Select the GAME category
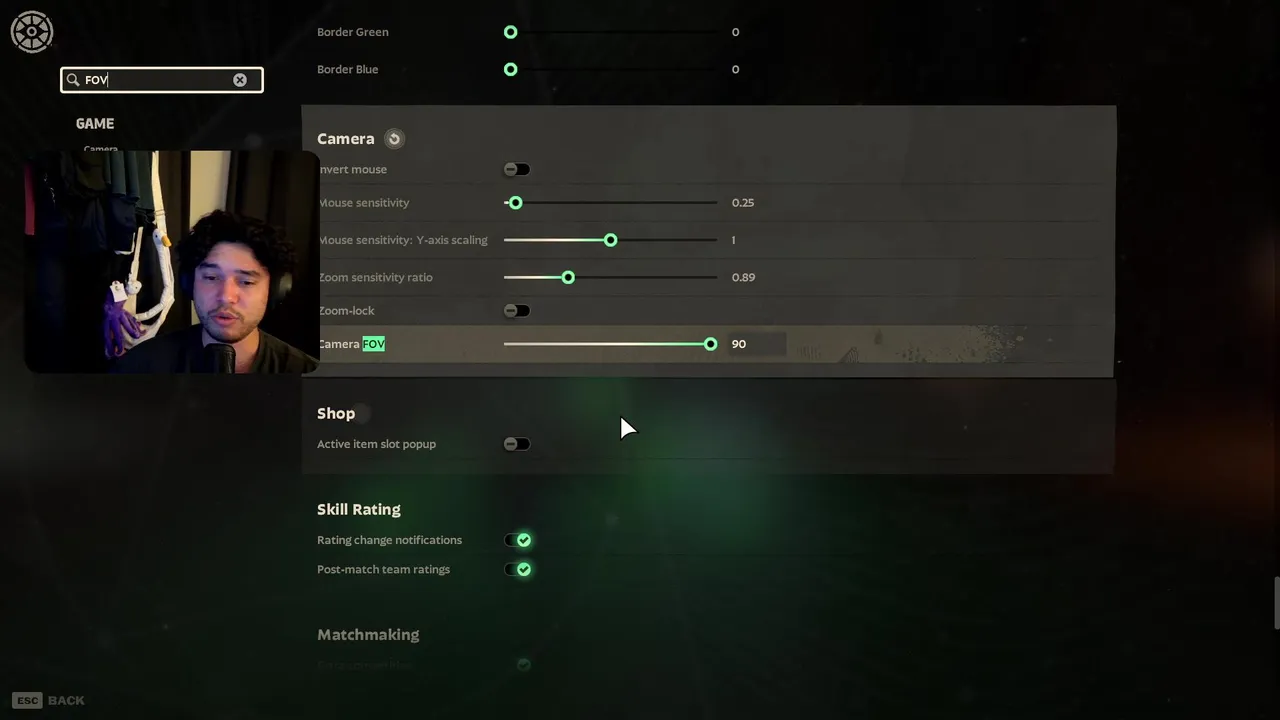The image size is (1280, 720). pyautogui.click(x=95, y=123)
